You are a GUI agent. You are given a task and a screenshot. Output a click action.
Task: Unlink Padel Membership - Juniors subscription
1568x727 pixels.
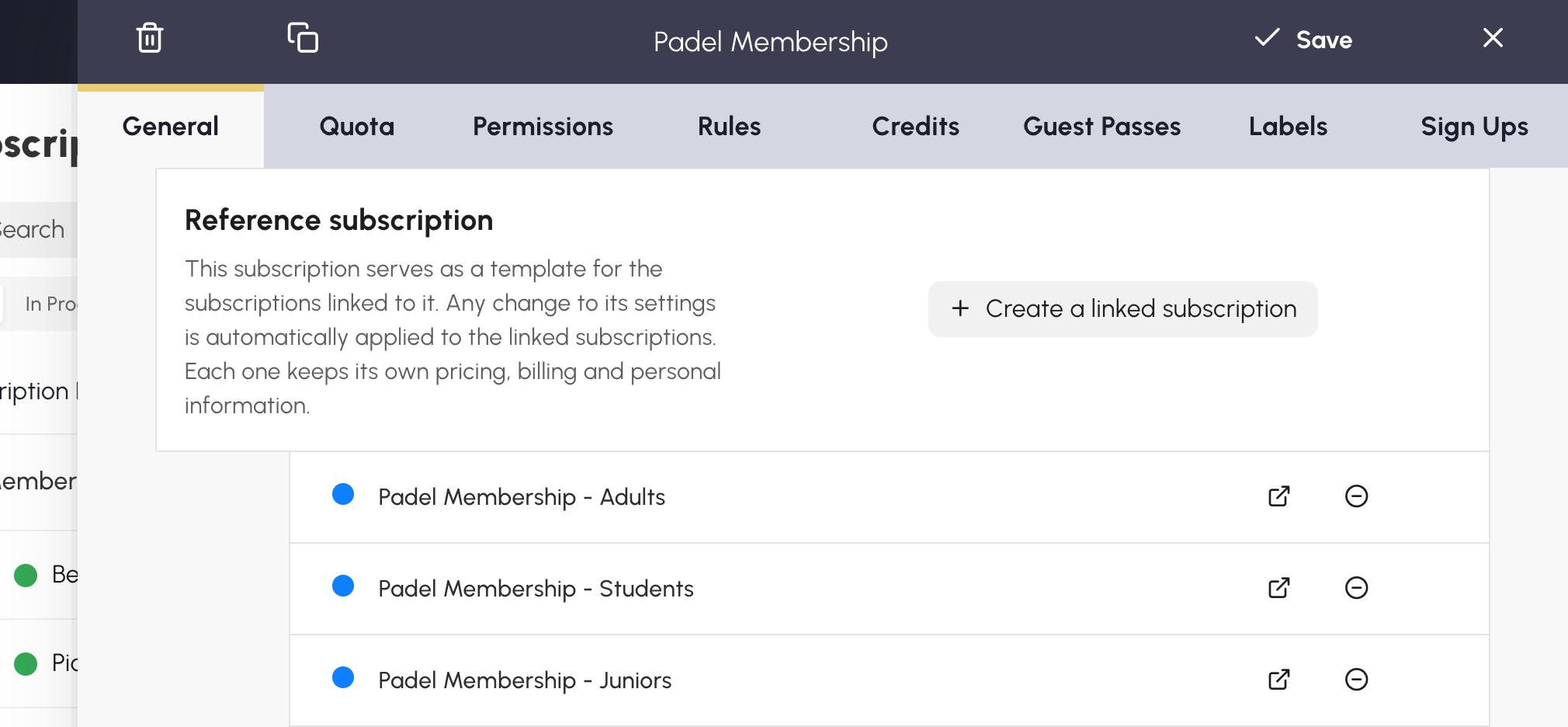(x=1356, y=680)
